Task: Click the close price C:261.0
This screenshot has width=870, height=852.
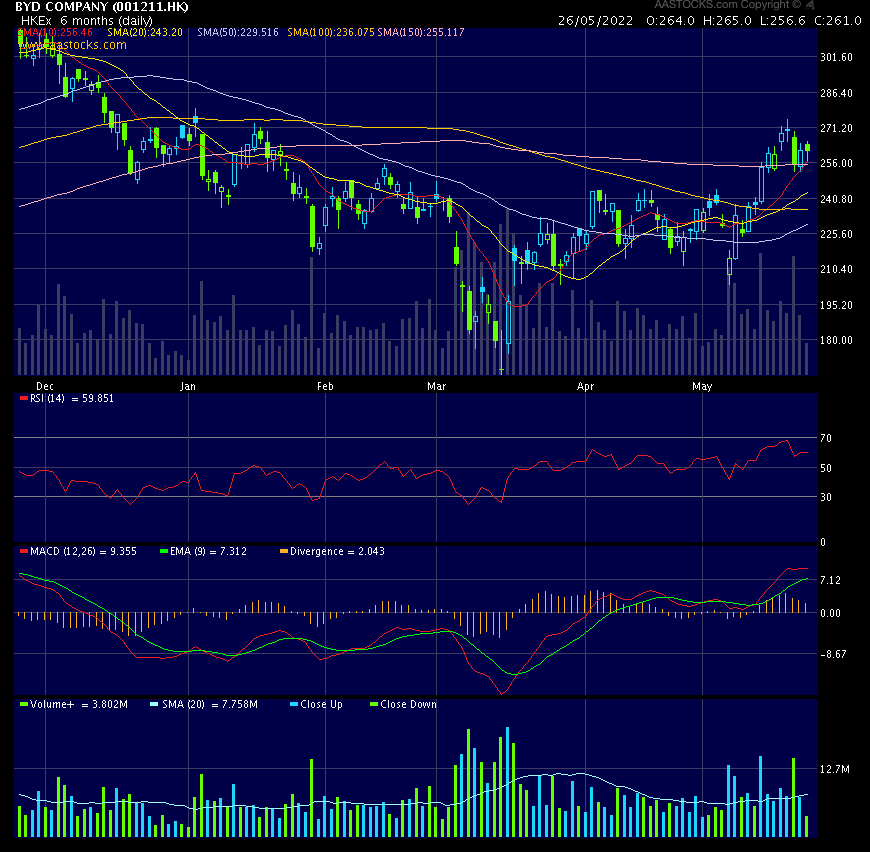Action: click(838, 21)
